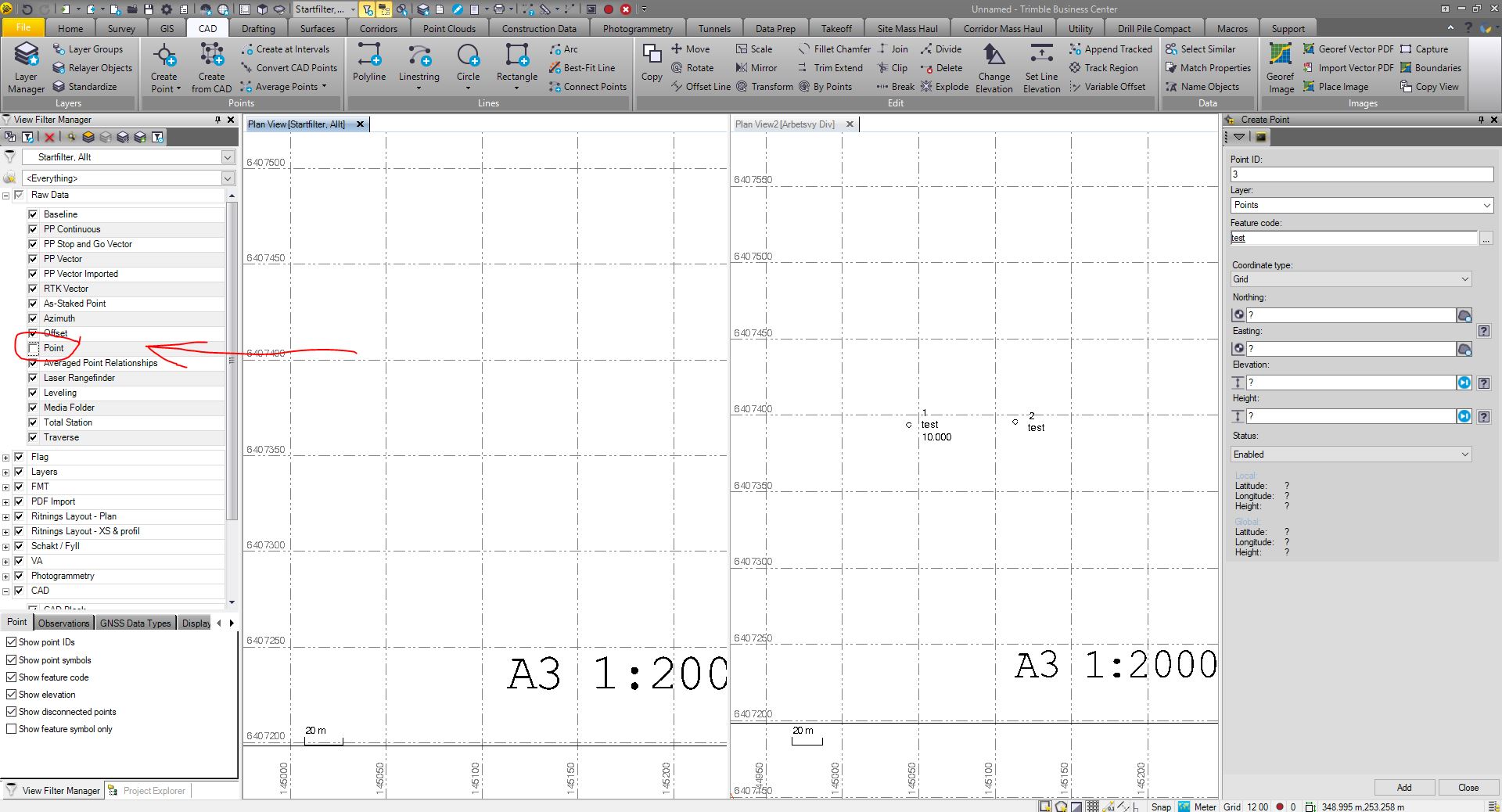The width and height of the screenshot is (1502, 812).
Task: Open the Layer Manager tool
Action: pyautogui.click(x=26, y=68)
